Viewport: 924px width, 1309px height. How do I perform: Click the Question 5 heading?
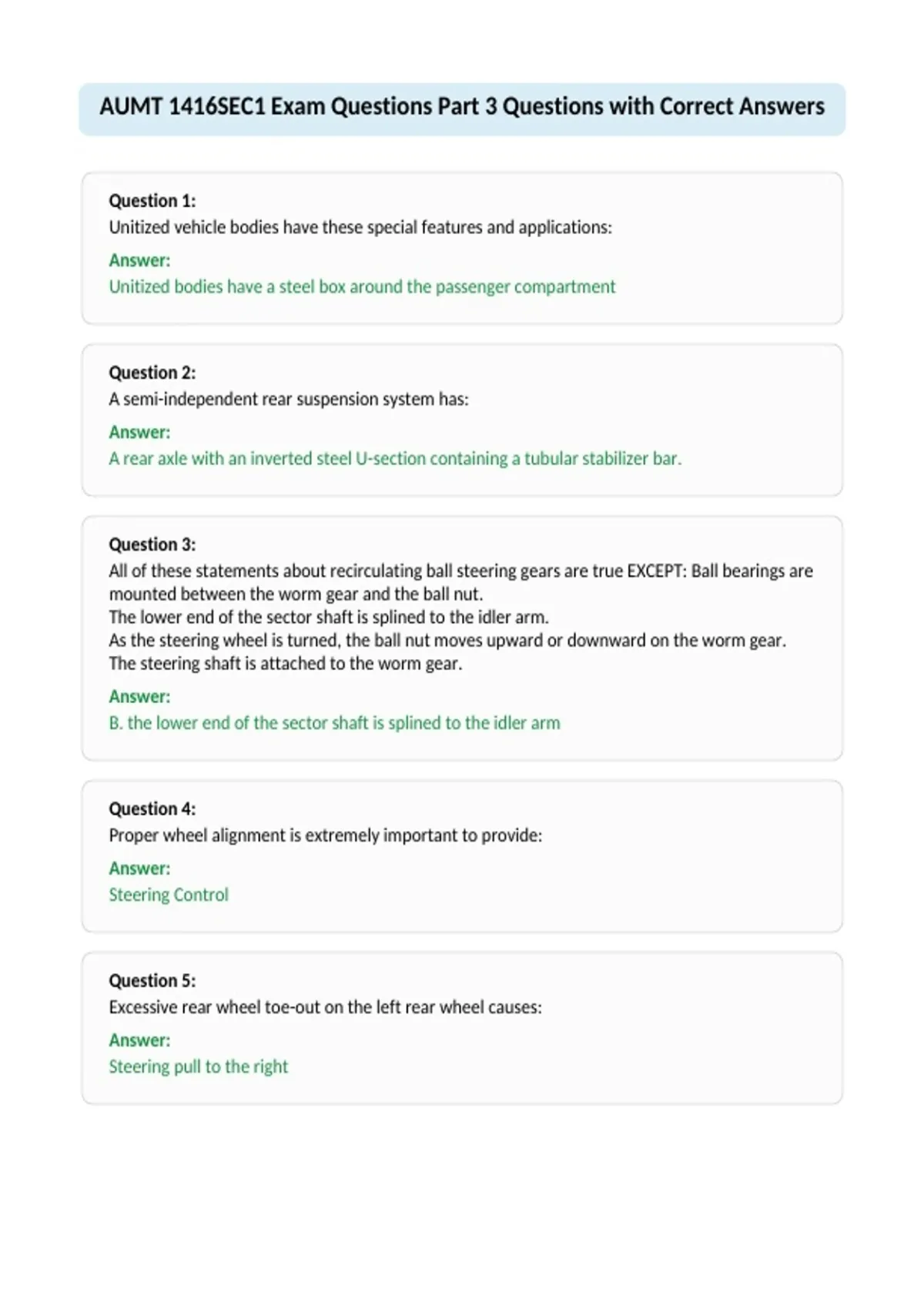(152, 980)
